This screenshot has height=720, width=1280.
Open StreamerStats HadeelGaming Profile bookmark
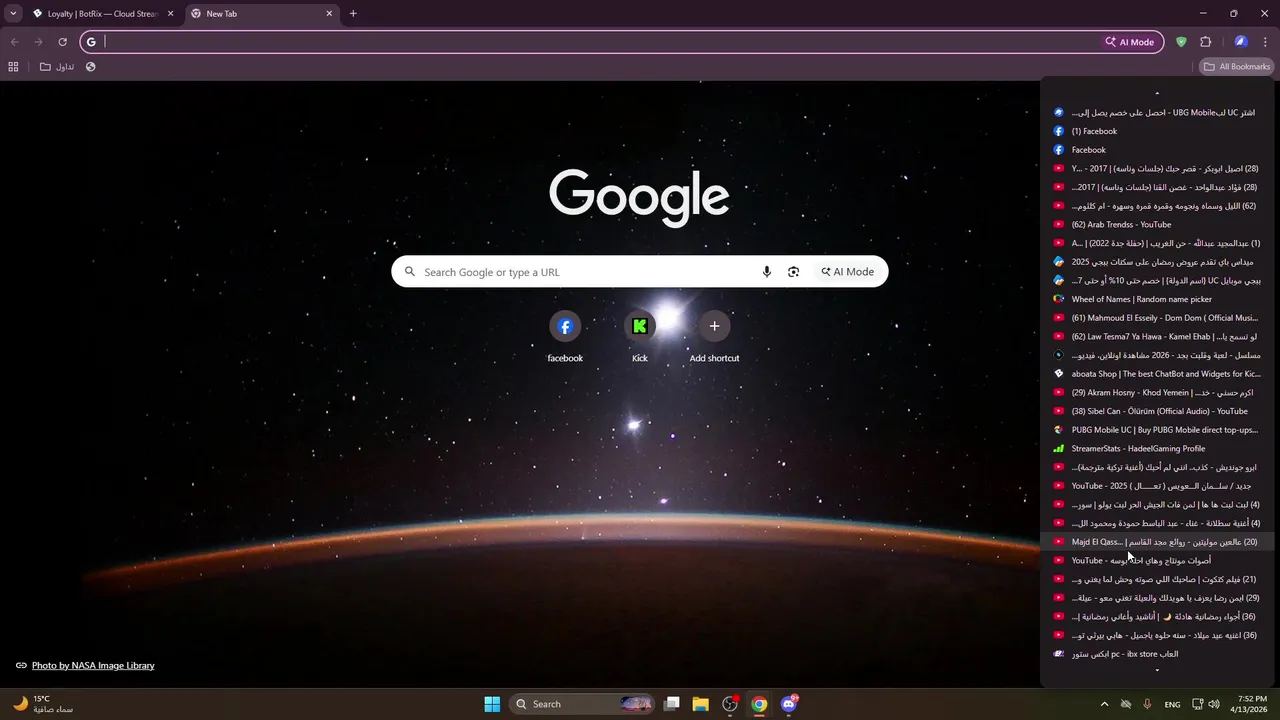(x=1157, y=448)
